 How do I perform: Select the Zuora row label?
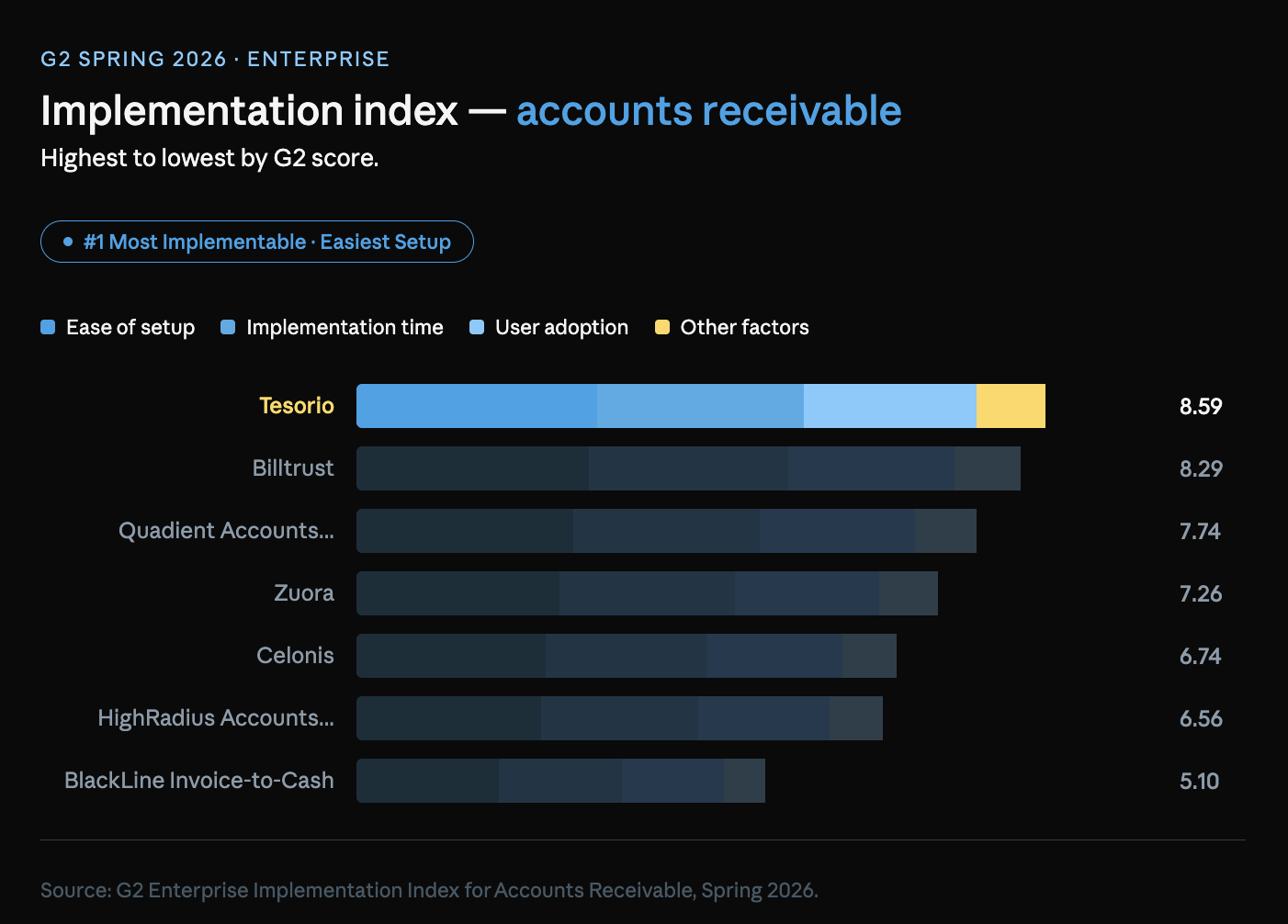coord(303,593)
